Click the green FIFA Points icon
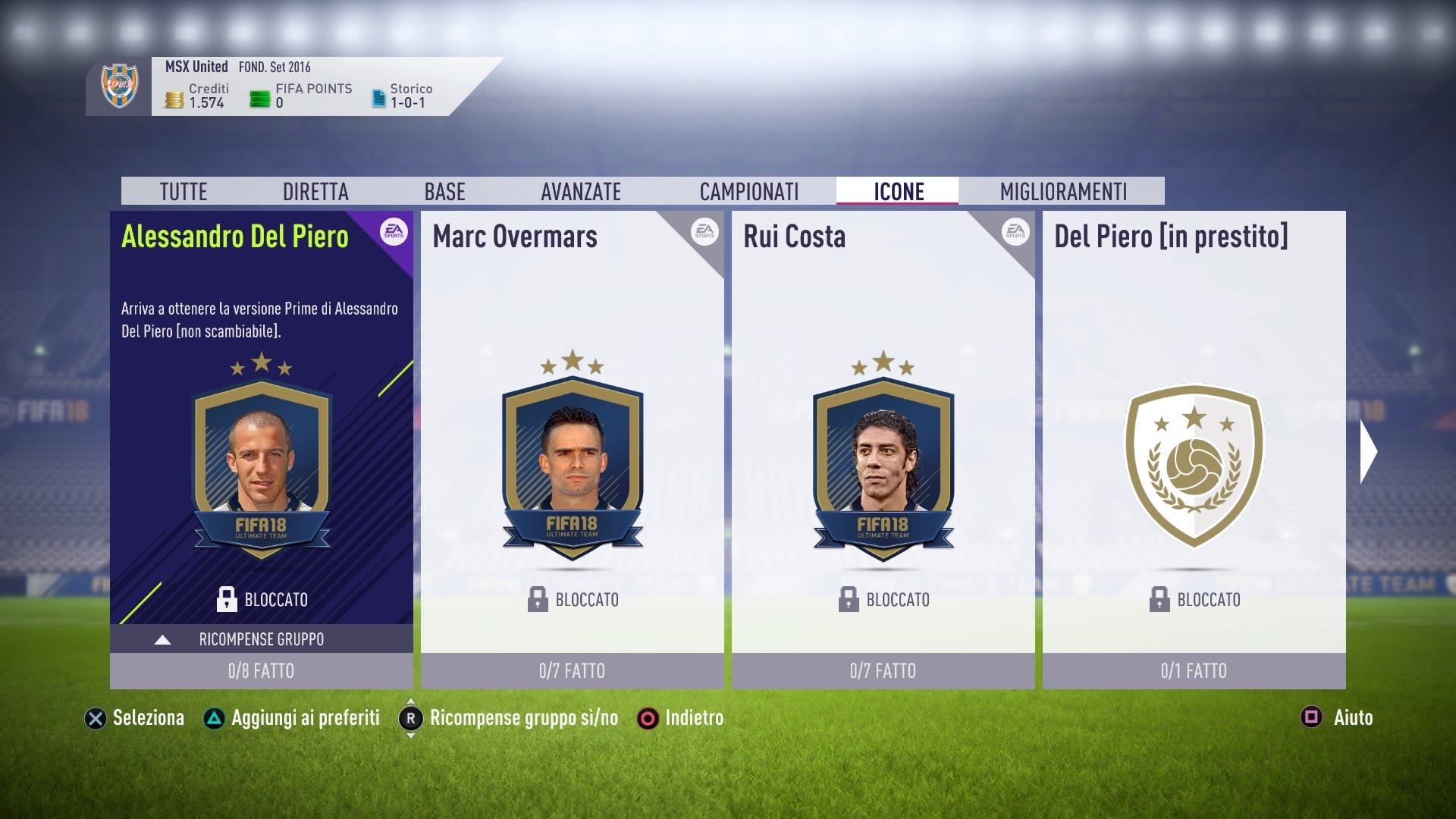 tap(260, 99)
